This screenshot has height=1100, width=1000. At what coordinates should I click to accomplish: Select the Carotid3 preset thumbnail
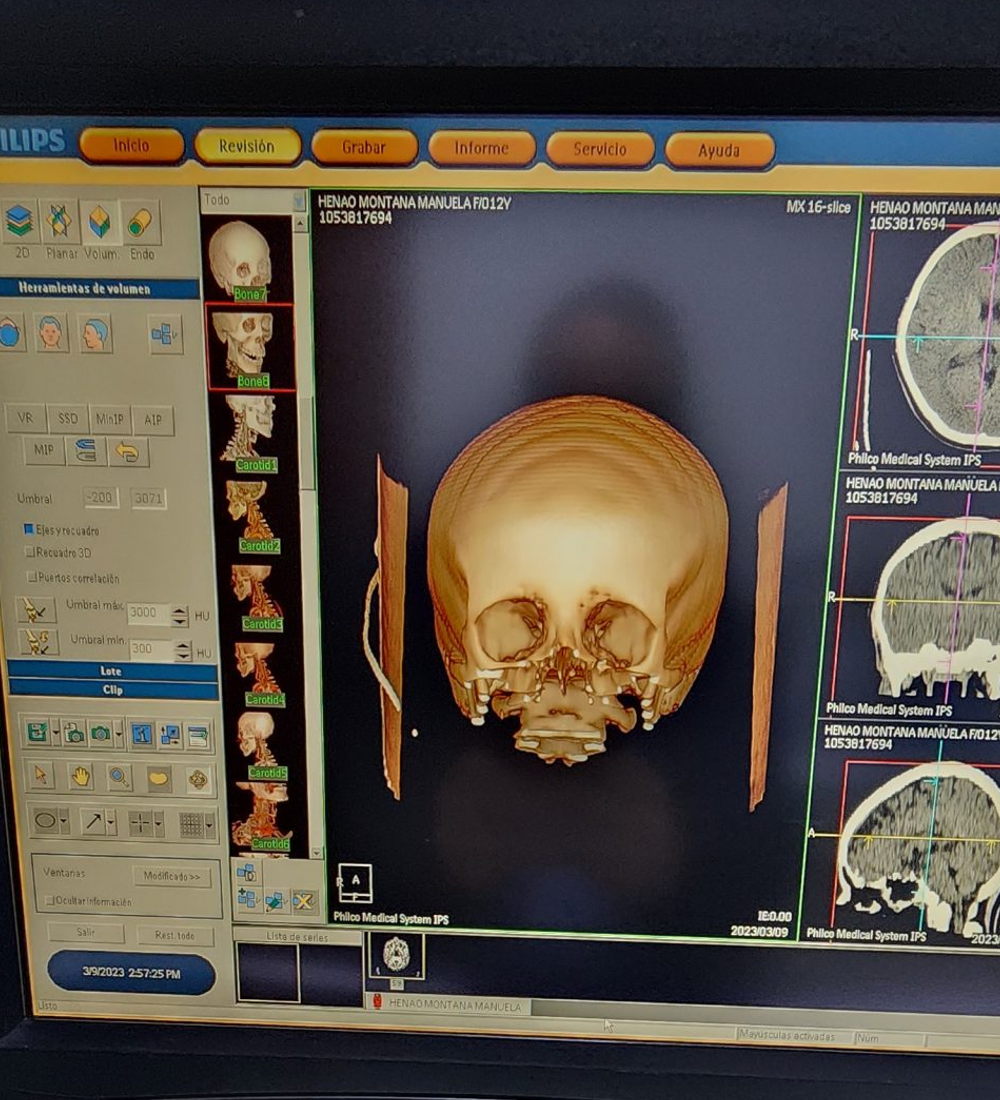coord(259,597)
